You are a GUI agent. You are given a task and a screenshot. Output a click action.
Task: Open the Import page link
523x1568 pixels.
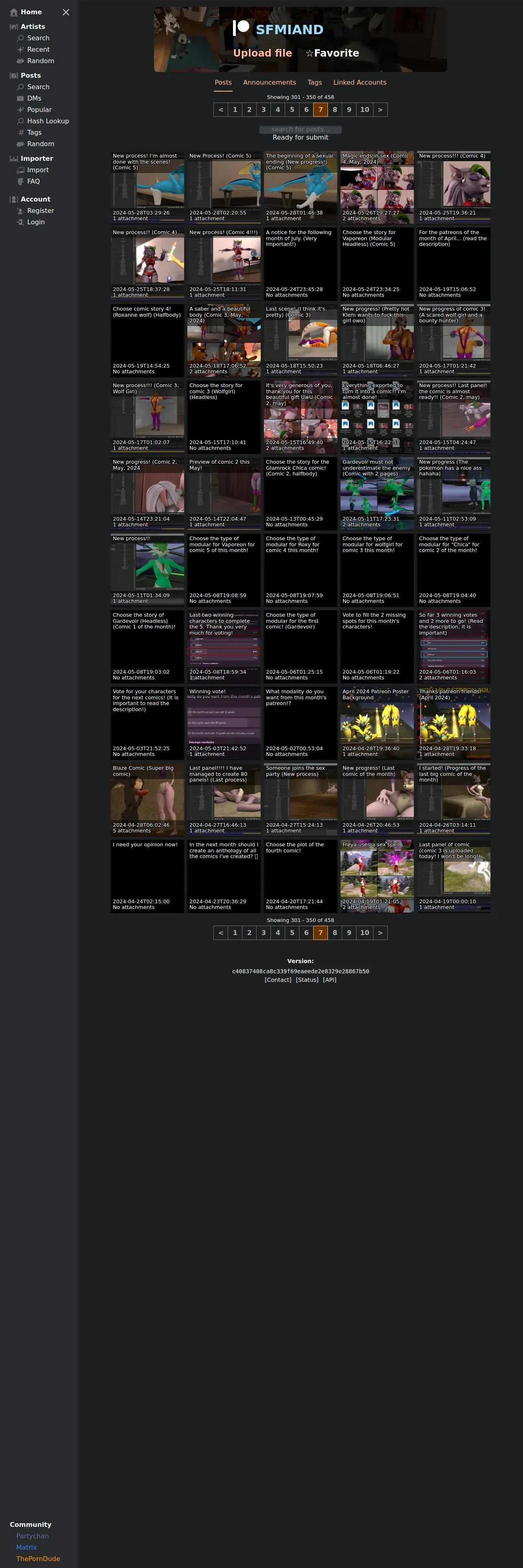(38, 171)
